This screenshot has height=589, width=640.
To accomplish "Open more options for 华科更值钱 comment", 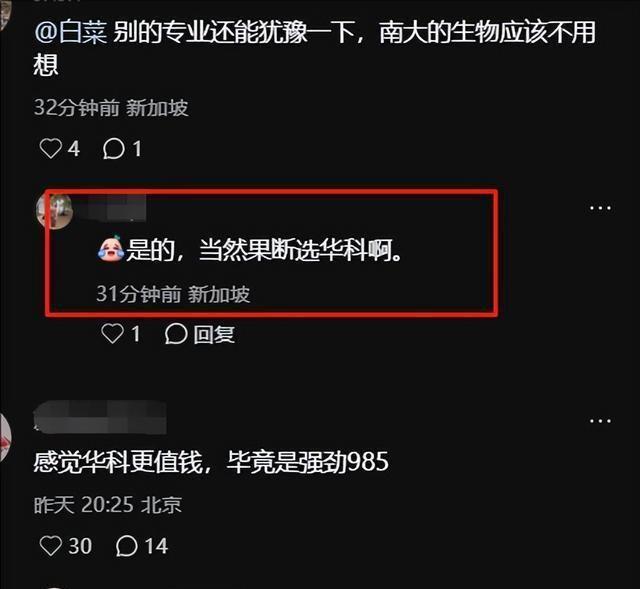I will click(600, 421).
